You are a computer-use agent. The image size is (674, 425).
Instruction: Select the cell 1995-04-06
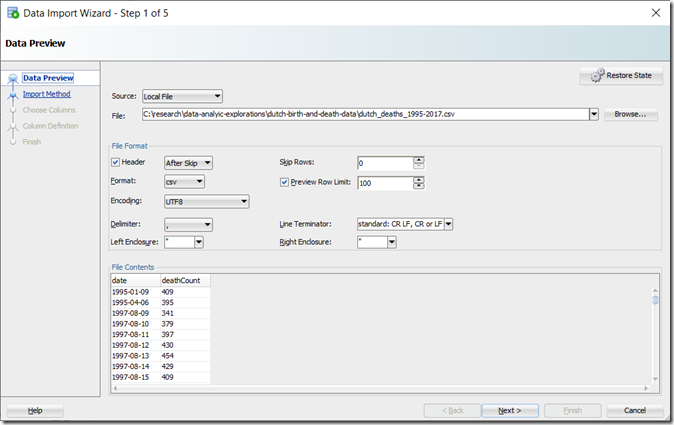click(135, 303)
